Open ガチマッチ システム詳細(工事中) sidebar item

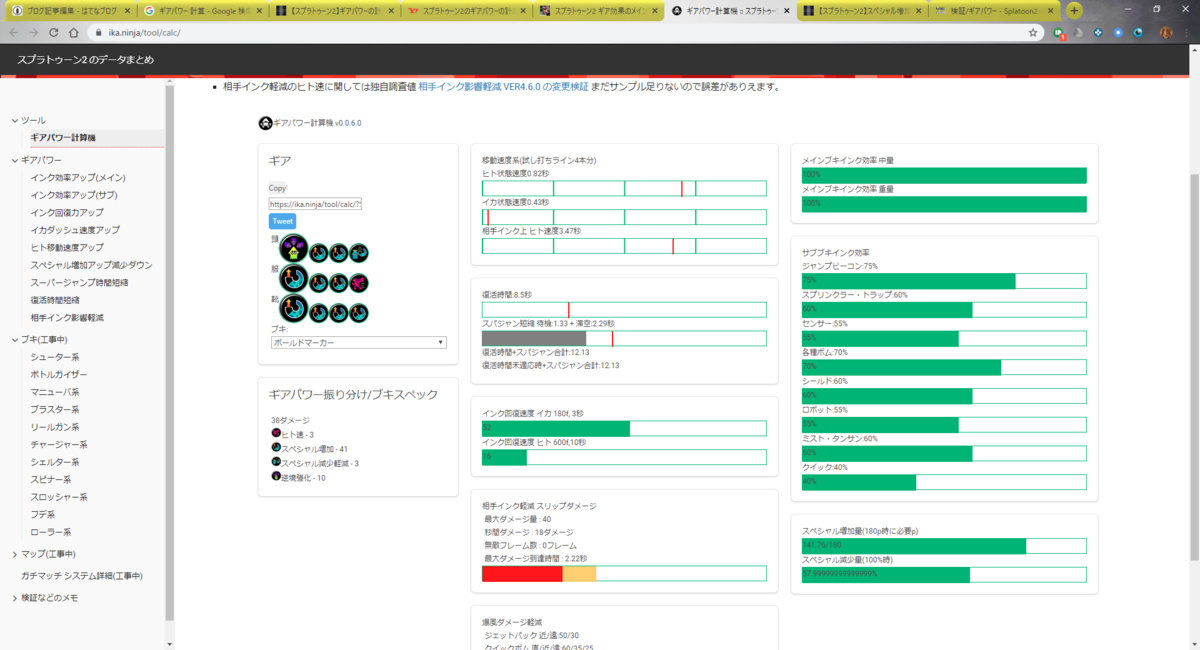point(82,576)
